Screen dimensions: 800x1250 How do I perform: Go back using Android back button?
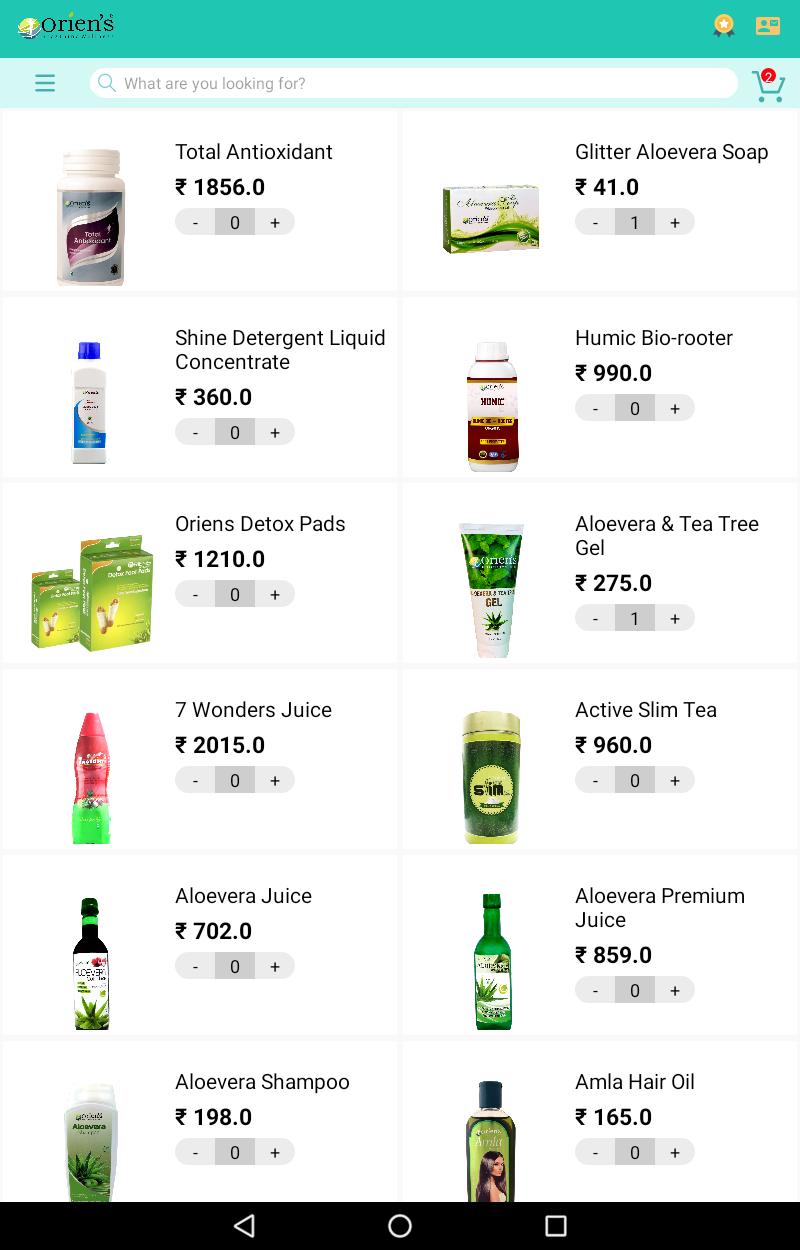coord(244,1225)
